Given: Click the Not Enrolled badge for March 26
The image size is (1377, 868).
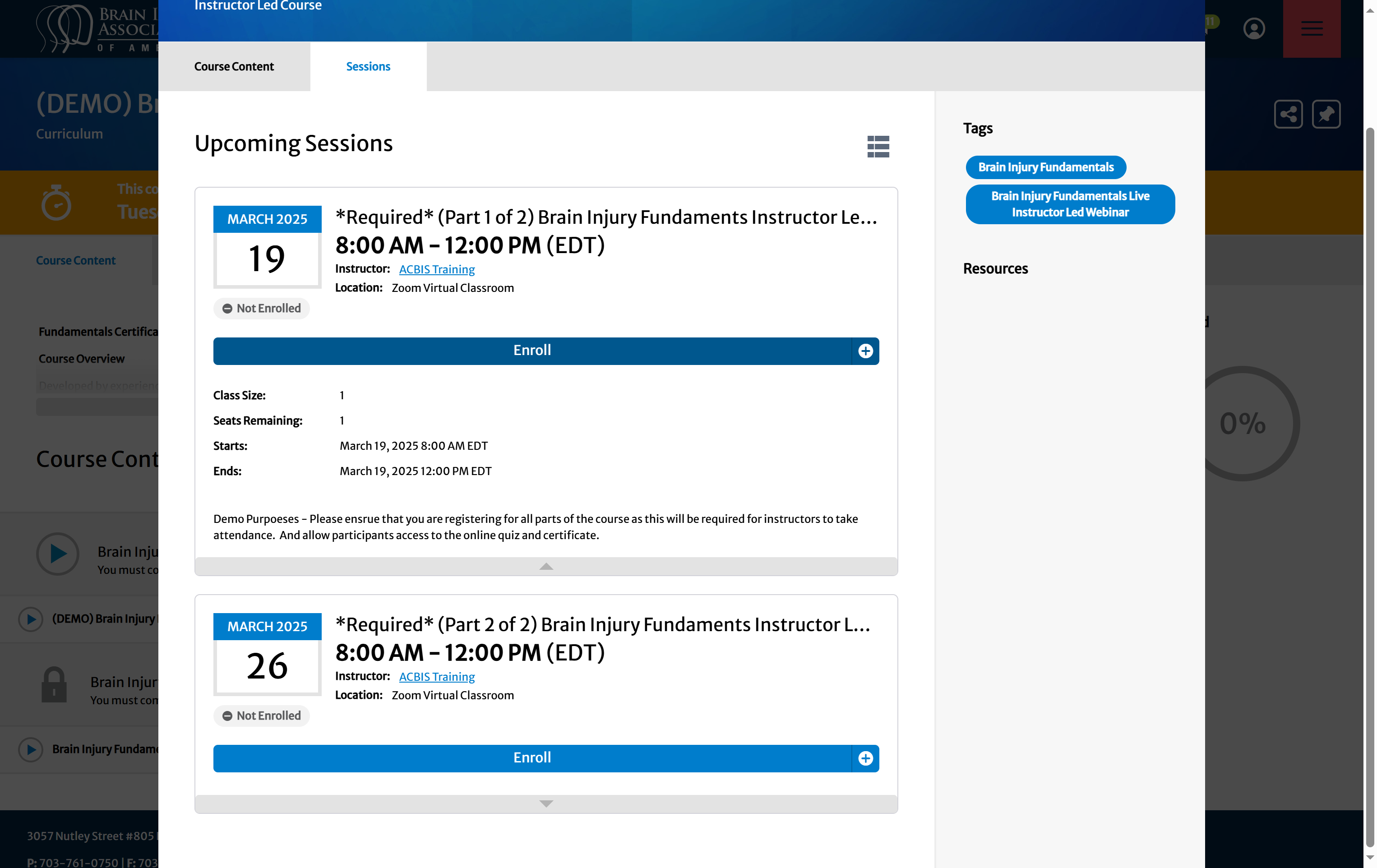Looking at the screenshot, I should [261, 716].
